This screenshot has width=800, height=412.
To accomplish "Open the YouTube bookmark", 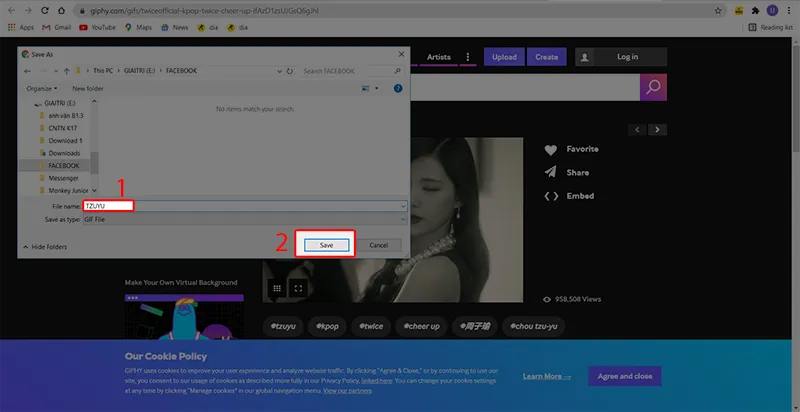I will pos(97,28).
